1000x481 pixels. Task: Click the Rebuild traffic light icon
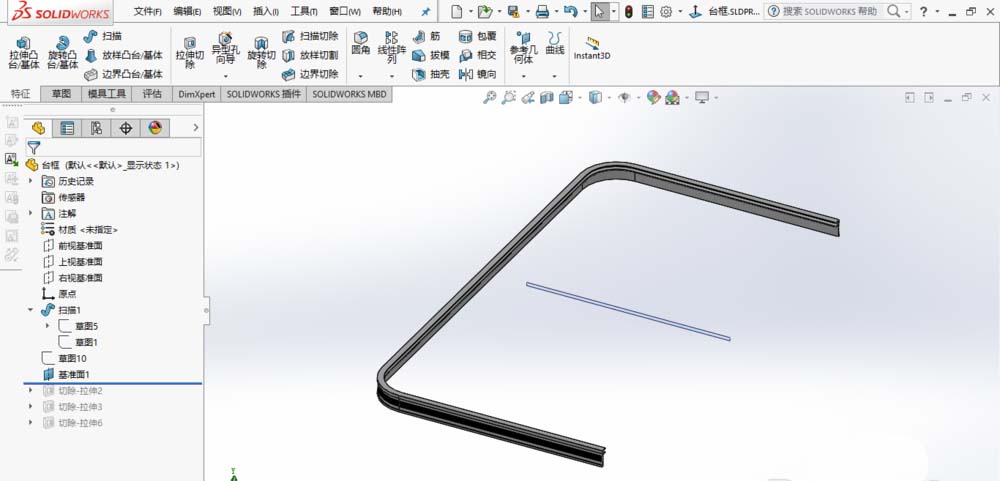point(628,11)
